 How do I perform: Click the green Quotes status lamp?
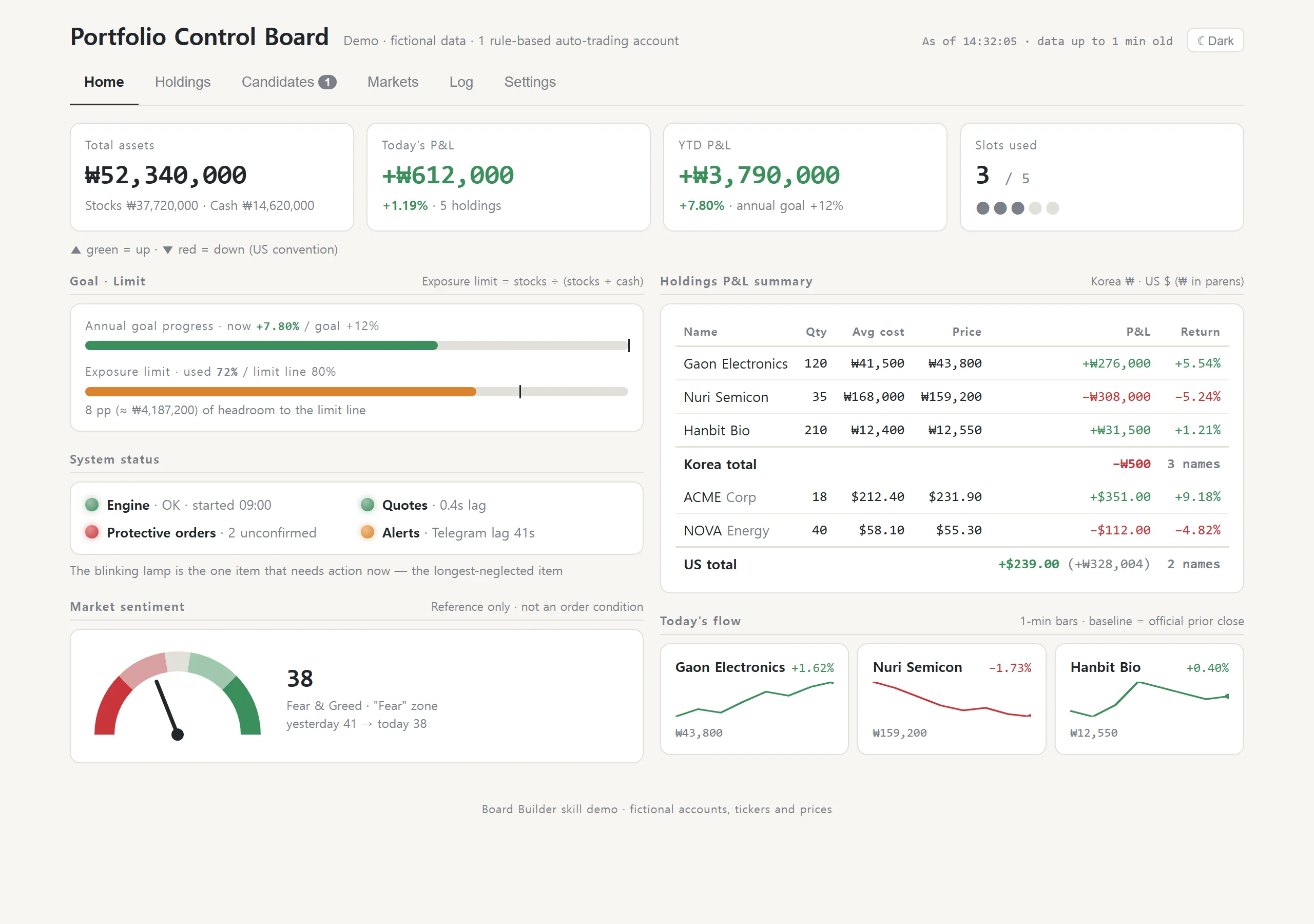368,505
